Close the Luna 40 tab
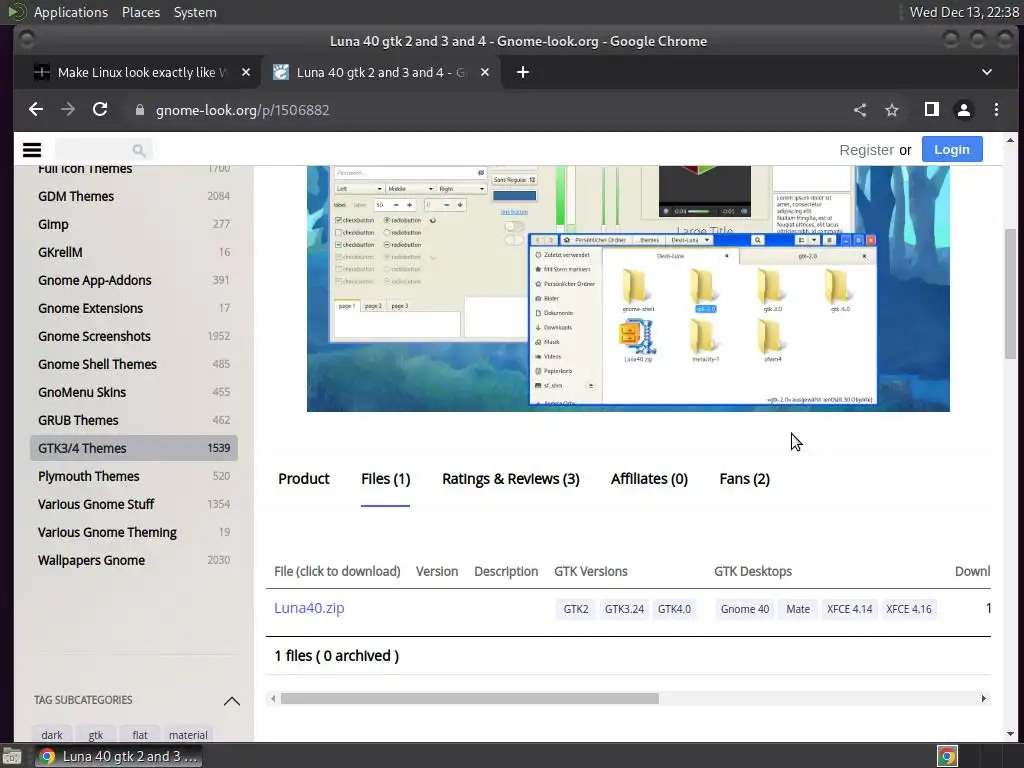 click(485, 72)
